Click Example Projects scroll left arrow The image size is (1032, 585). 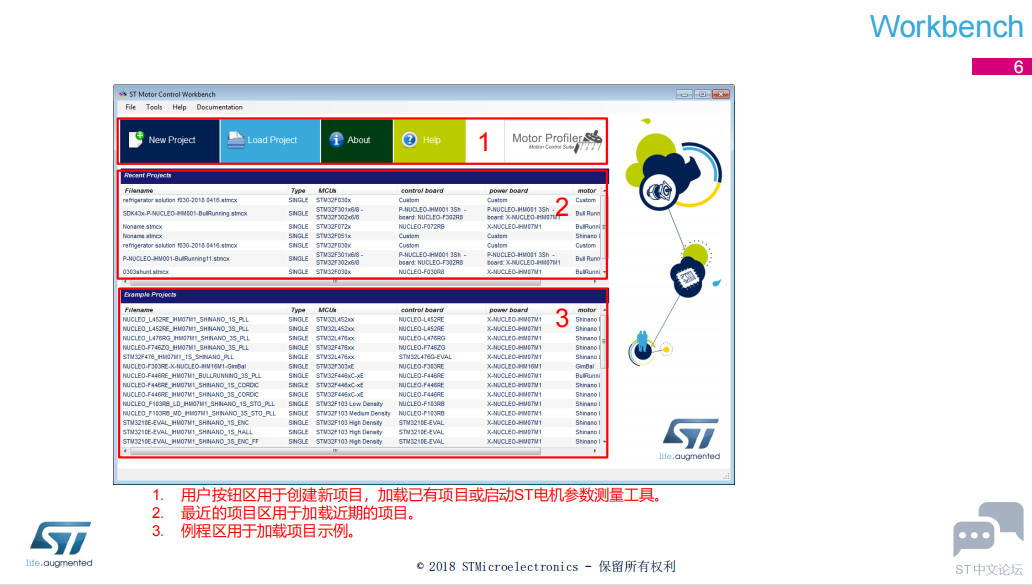(x=125, y=451)
